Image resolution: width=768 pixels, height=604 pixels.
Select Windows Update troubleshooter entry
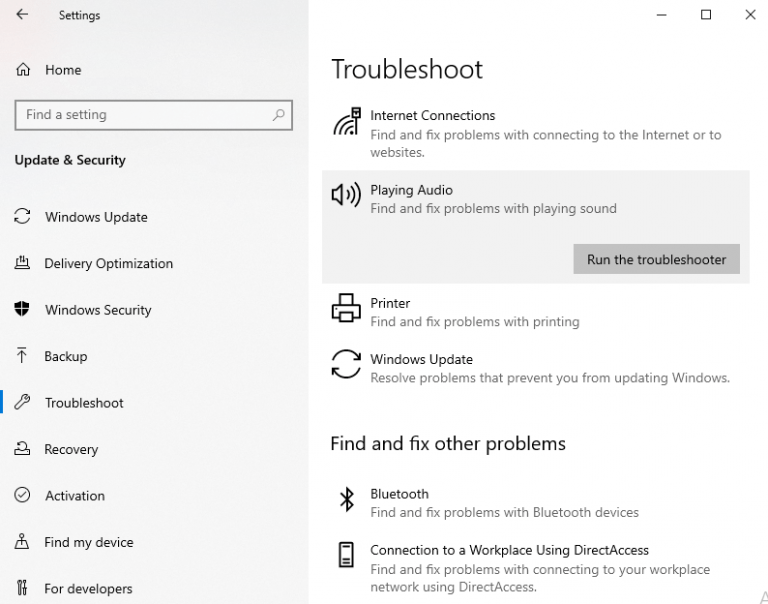(x=421, y=360)
